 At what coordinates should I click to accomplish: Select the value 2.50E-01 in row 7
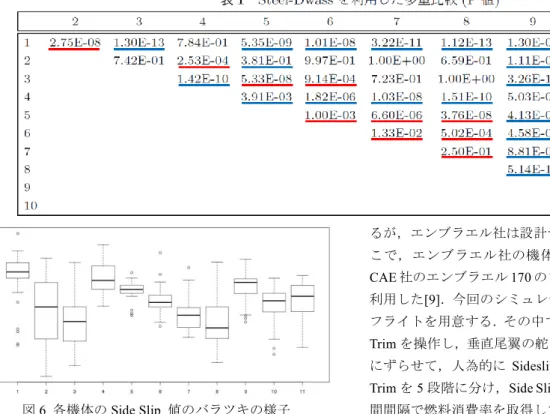[x=467, y=152]
